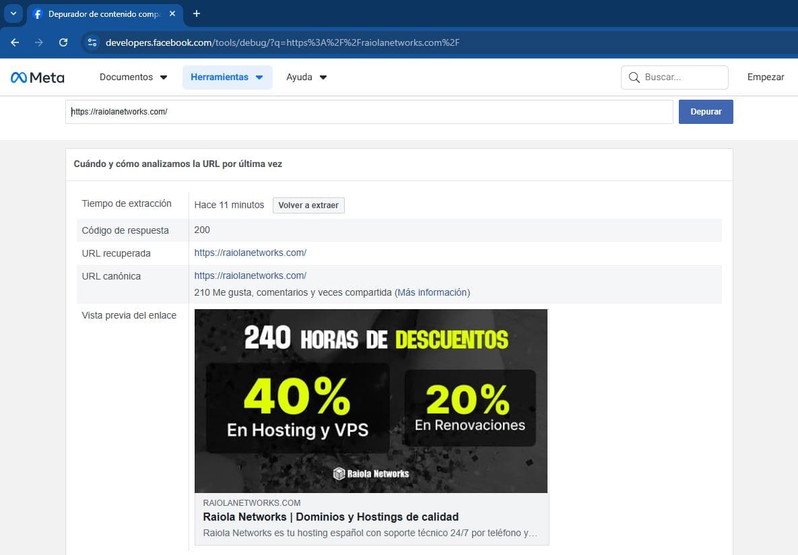This screenshot has height=555, width=798.
Task: Open a new browser tab
Action: [196, 14]
